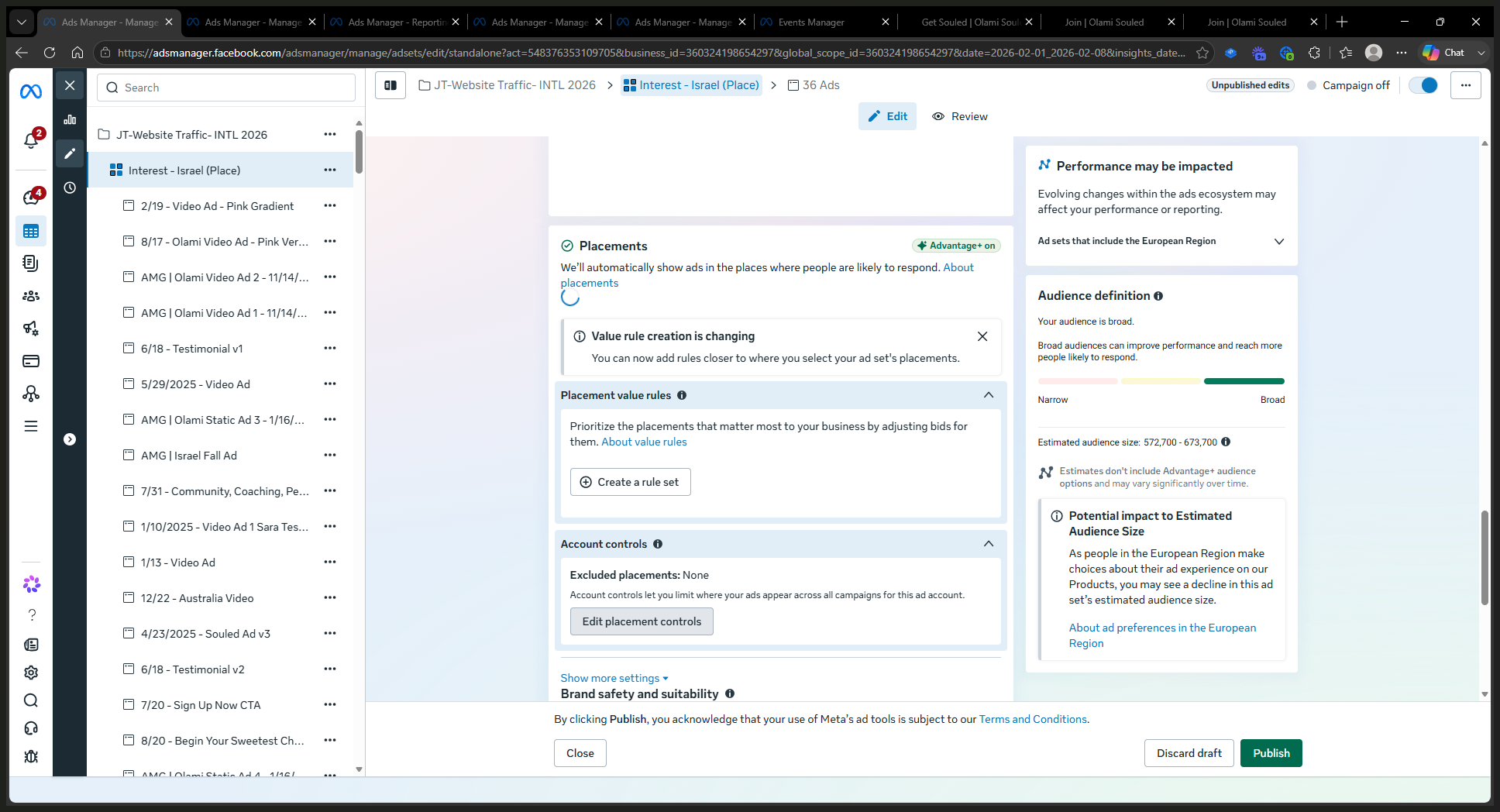Screen dimensions: 1500x812
Task: Focus the Search input field
Action: click(x=226, y=88)
